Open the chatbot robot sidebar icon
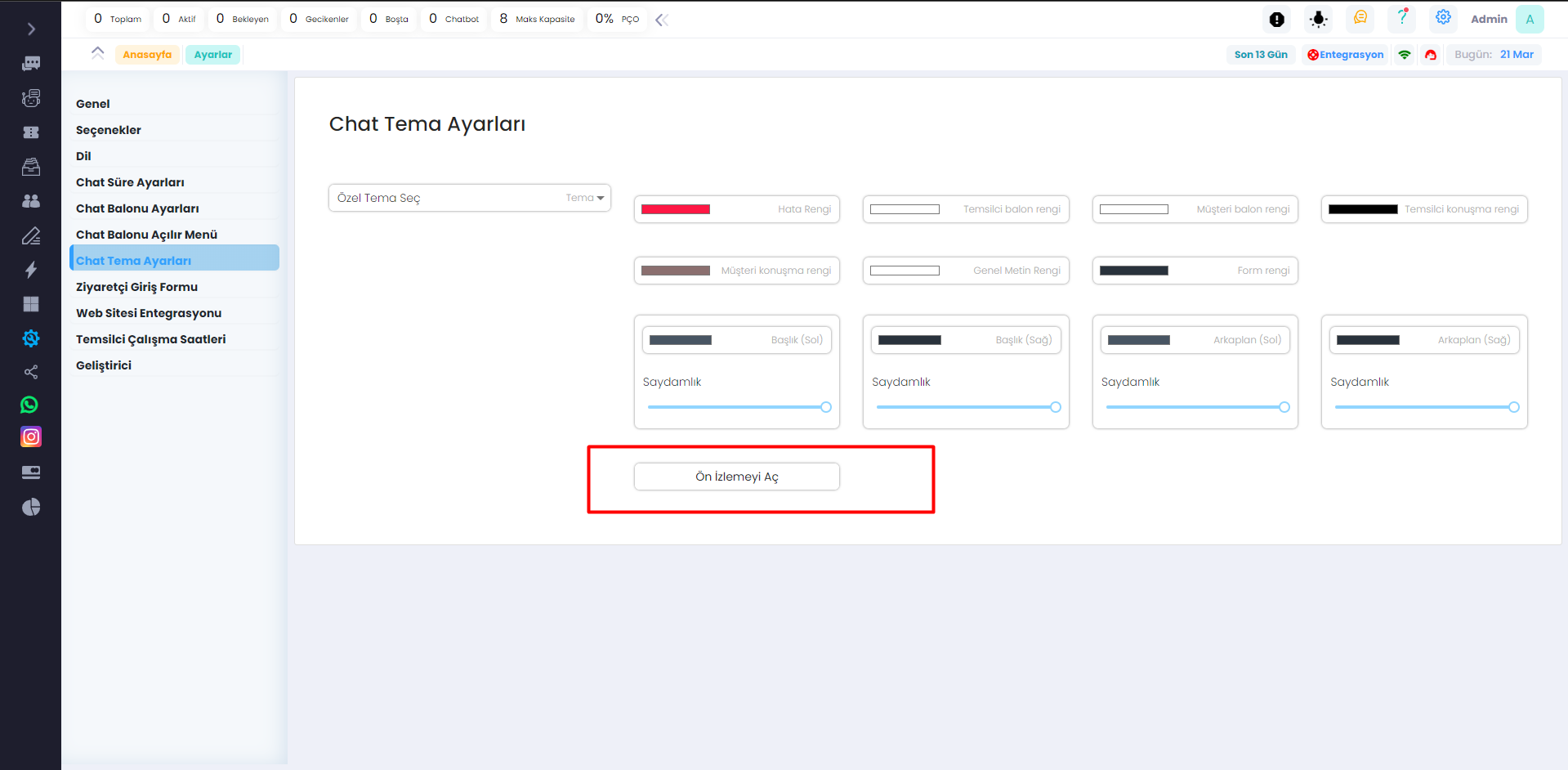This screenshot has height=770, width=1568. click(x=31, y=98)
